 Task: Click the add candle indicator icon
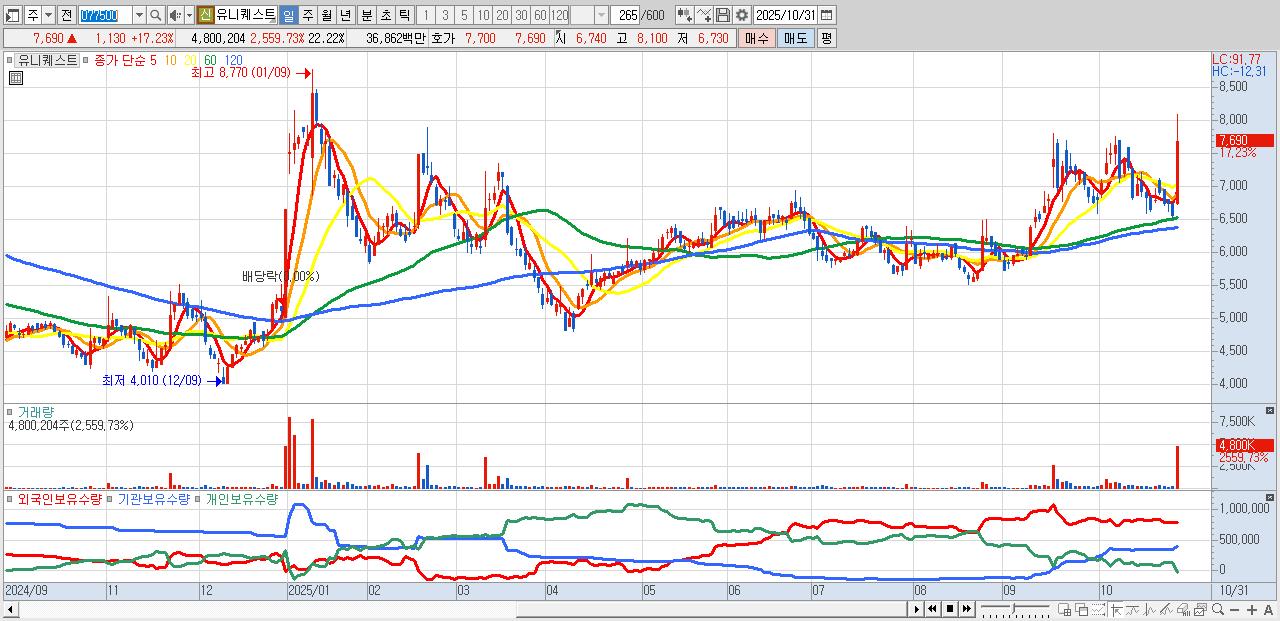coord(684,15)
